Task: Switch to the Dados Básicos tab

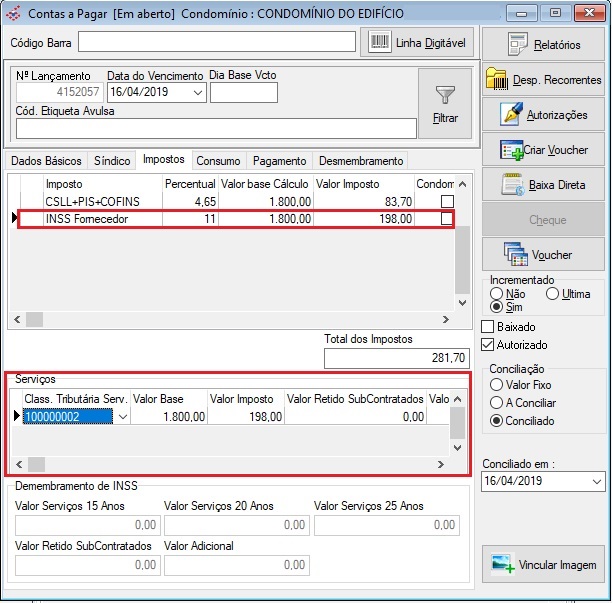Action: (46, 161)
